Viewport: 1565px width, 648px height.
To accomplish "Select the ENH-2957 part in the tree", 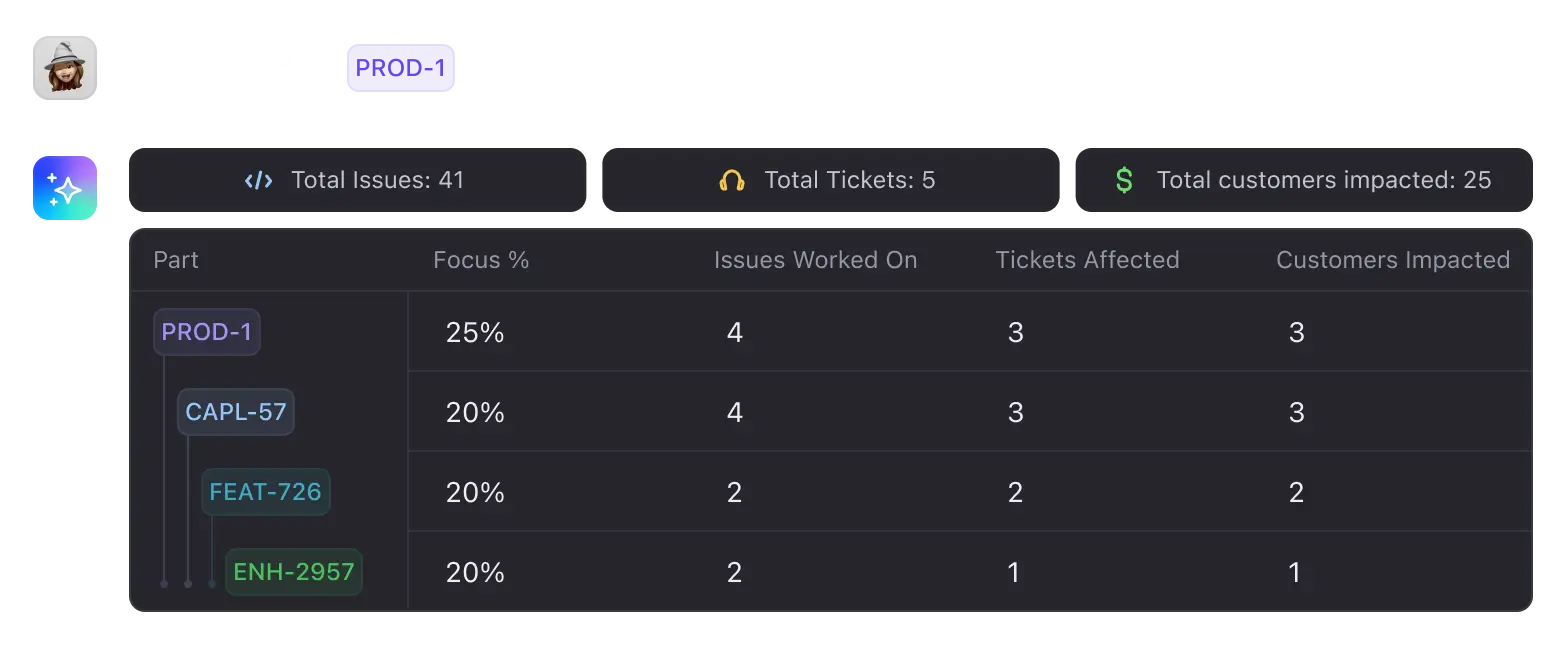I will point(294,572).
